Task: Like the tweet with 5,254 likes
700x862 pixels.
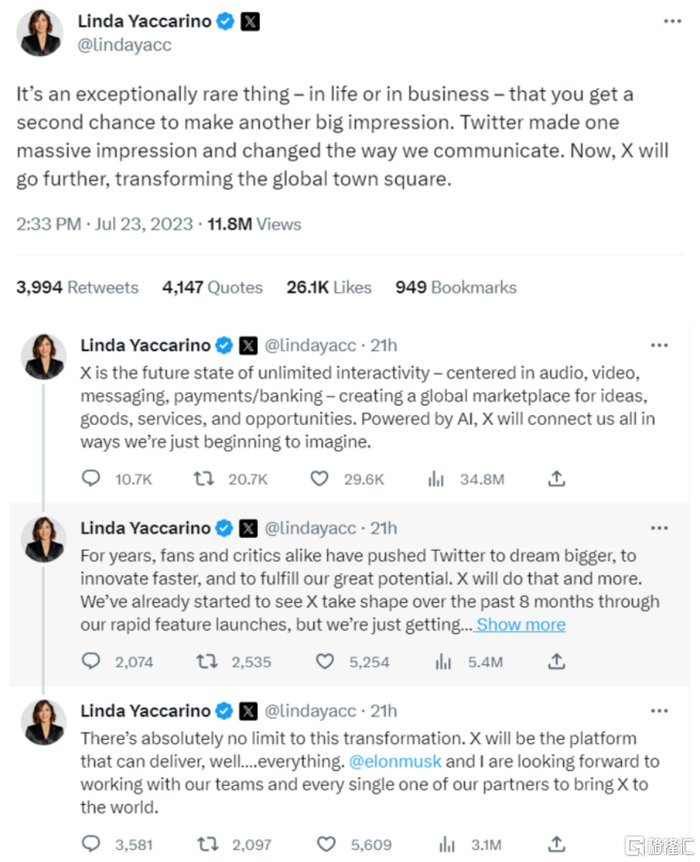Action: pyautogui.click(x=325, y=661)
